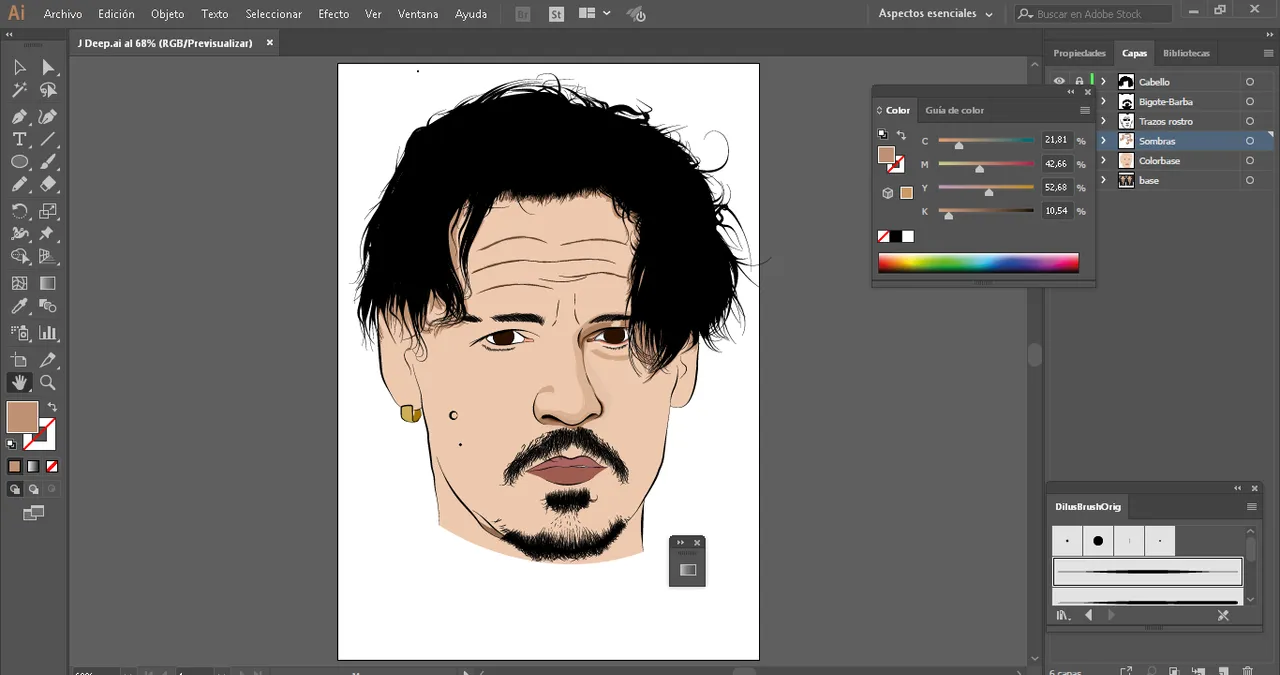This screenshot has width=1280, height=675.
Task: Open the Efecto menu
Action: [x=334, y=14]
